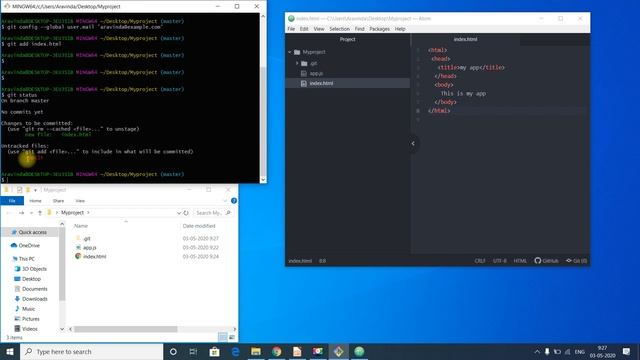Image resolution: width=640 pixels, height=360 pixels.
Task: Select the index.html editor tab in Atom
Action: click(x=465, y=39)
